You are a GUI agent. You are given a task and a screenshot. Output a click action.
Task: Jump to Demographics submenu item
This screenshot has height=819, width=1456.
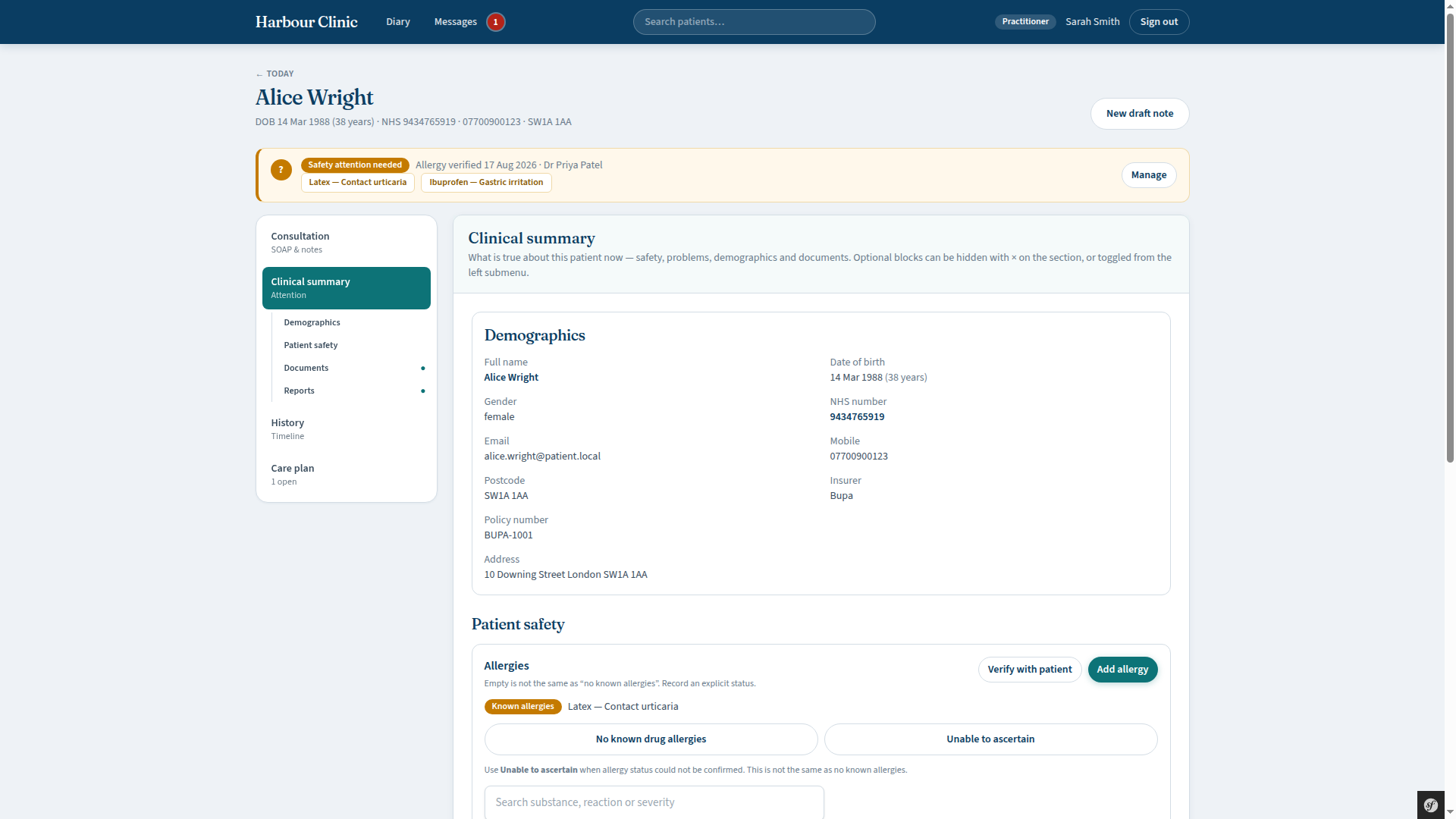tap(312, 323)
